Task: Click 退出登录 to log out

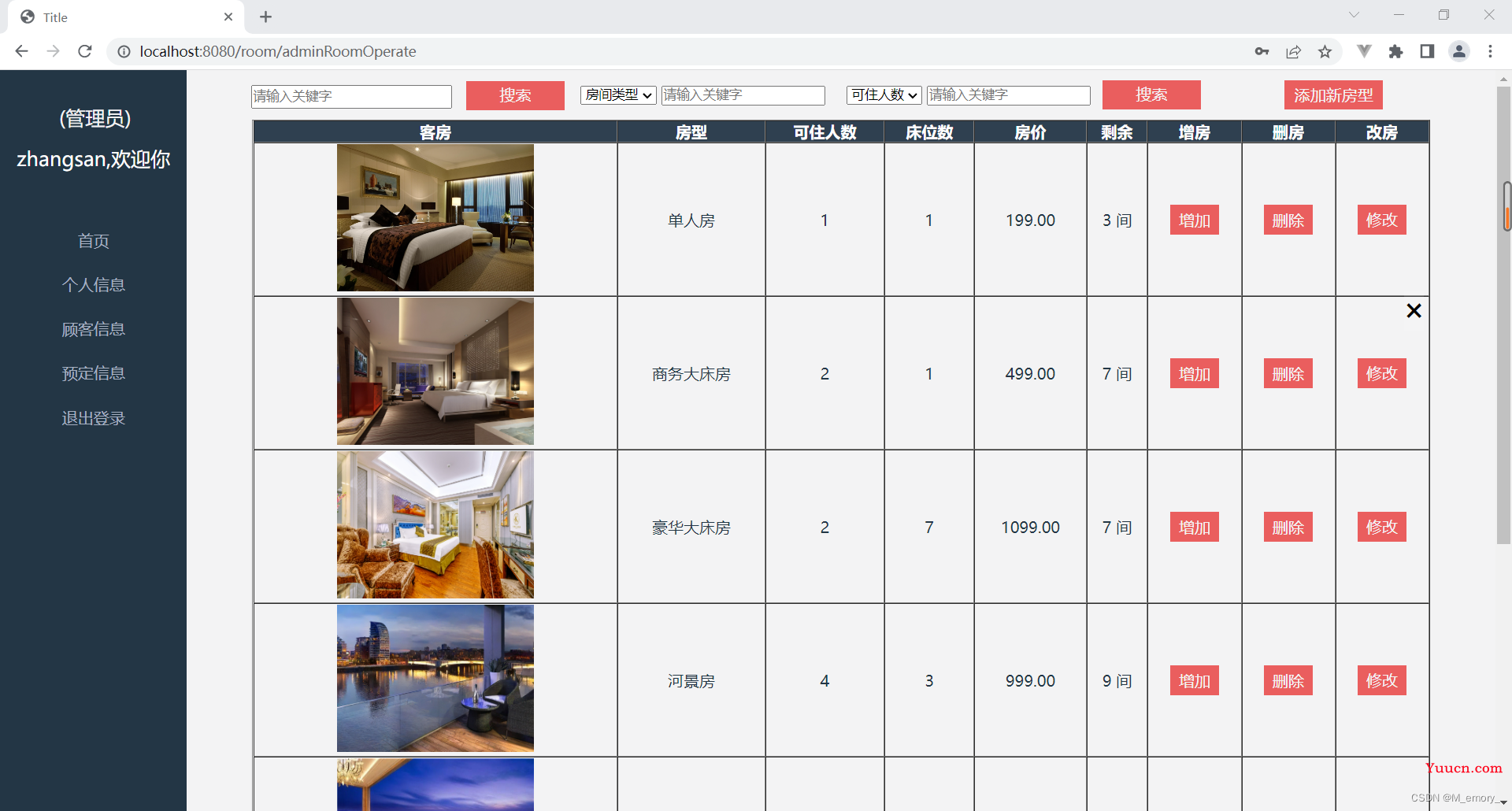Action: [94, 418]
